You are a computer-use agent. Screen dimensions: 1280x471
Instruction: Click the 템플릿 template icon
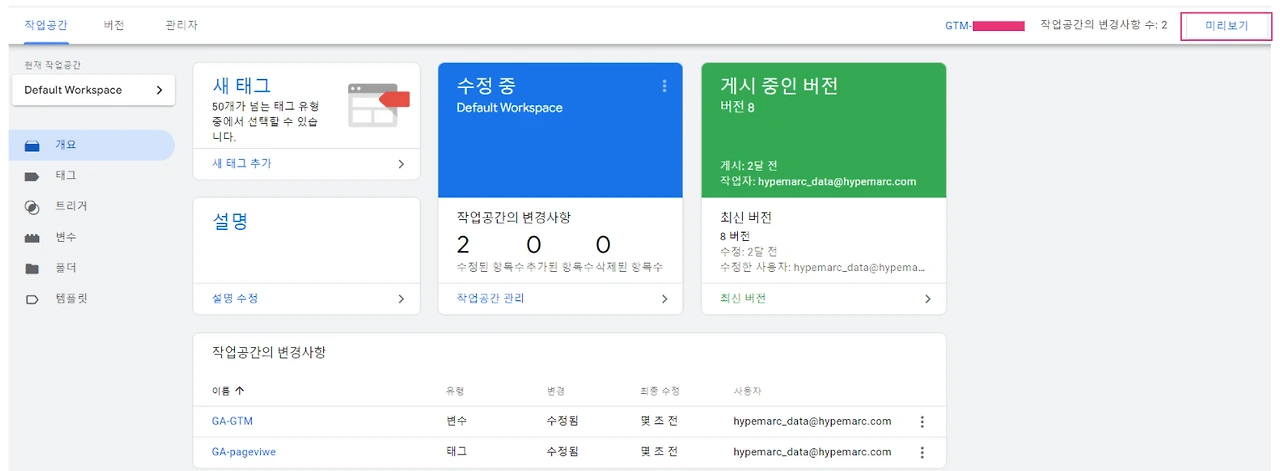32,300
